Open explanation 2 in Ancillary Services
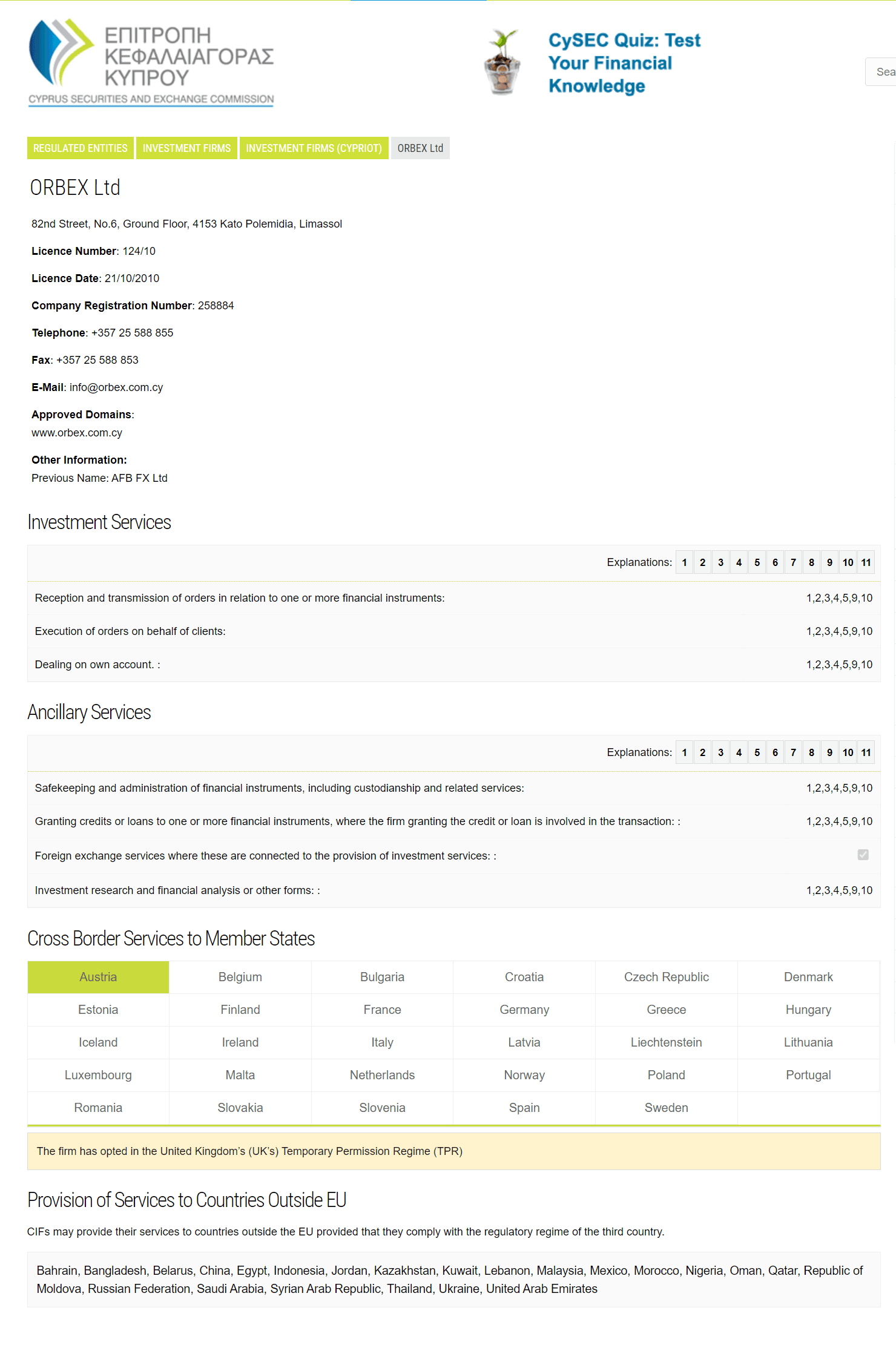 pos(703,752)
